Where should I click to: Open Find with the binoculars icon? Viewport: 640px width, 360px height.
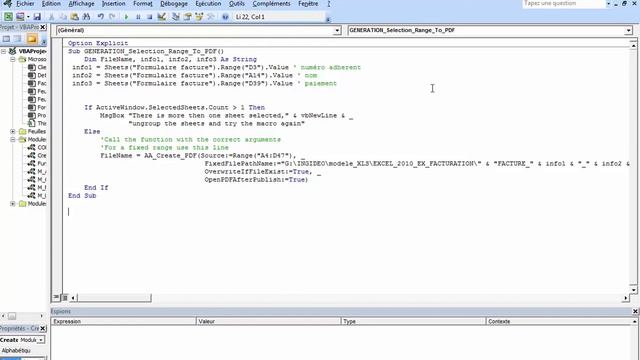86,17
